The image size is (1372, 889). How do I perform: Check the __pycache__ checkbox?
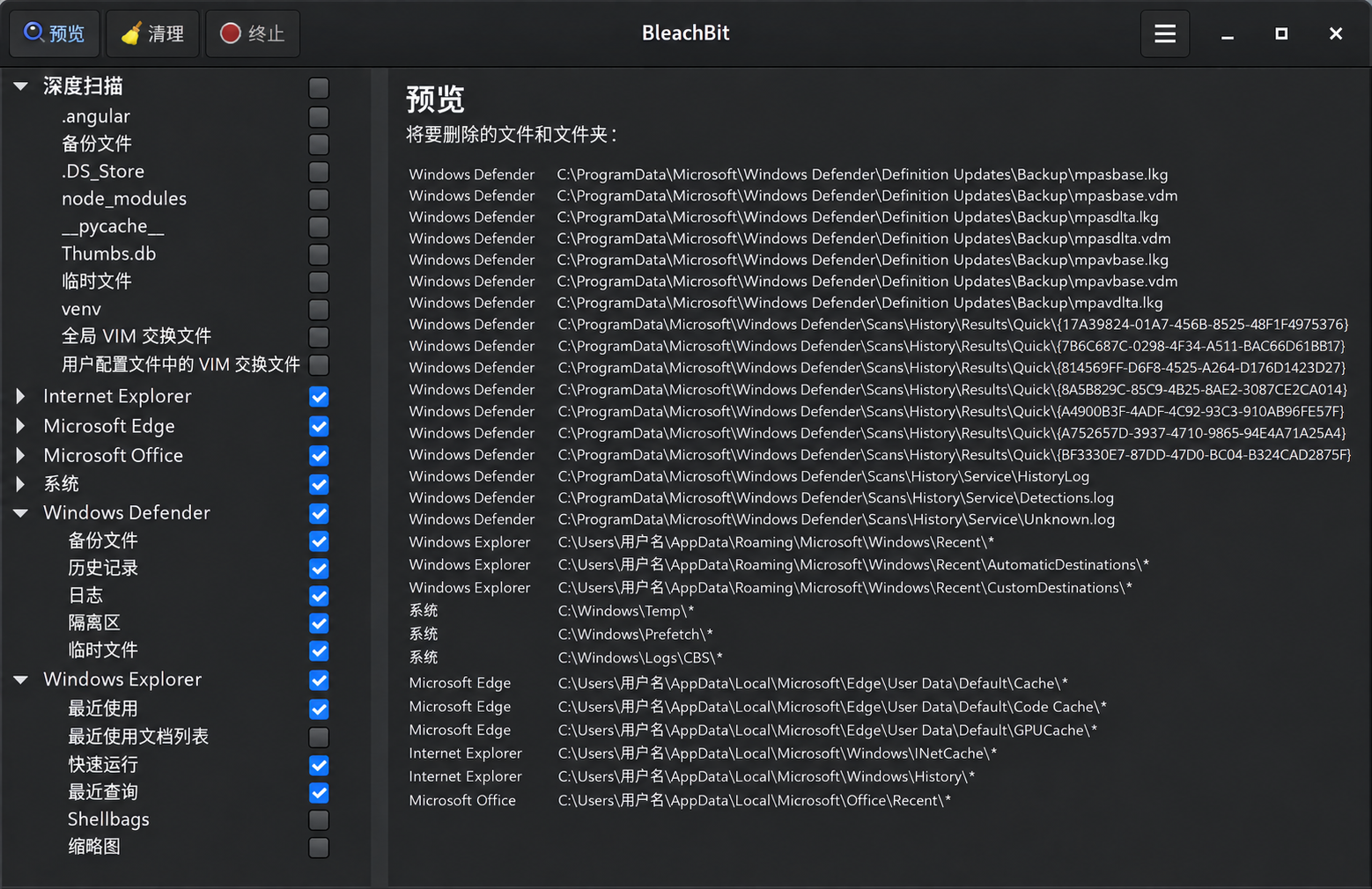coord(319,226)
